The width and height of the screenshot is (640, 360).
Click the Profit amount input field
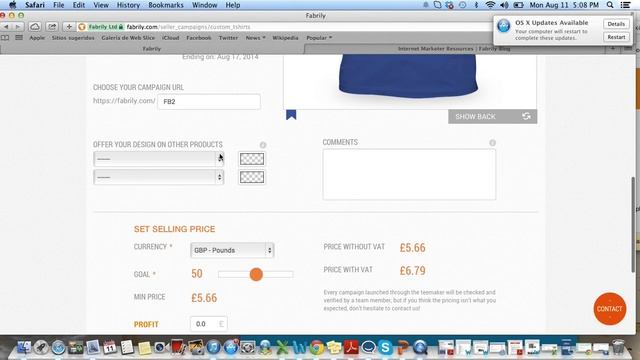click(x=209, y=324)
